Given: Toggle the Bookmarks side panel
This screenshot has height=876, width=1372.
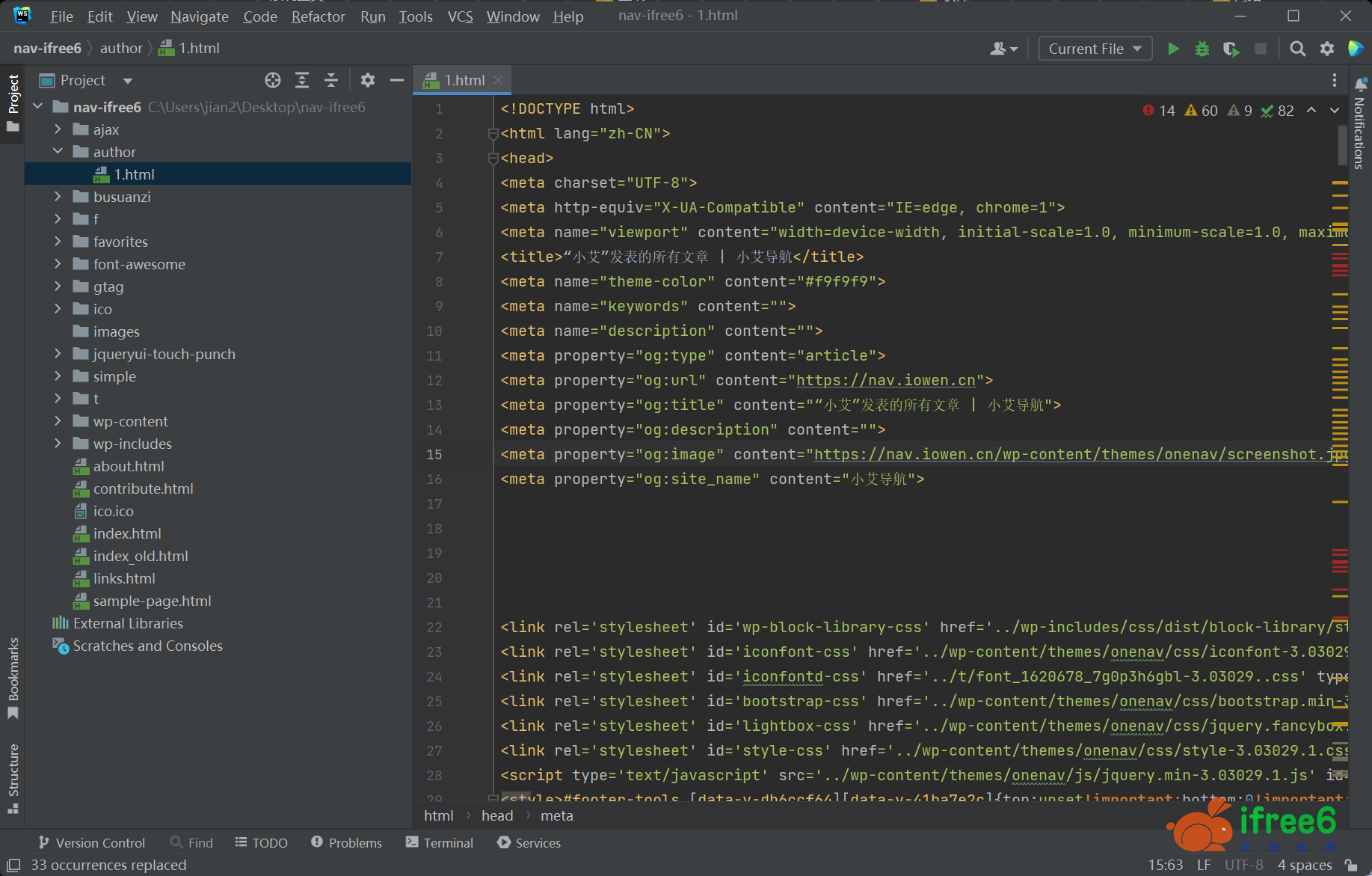Looking at the screenshot, I should point(13,677).
